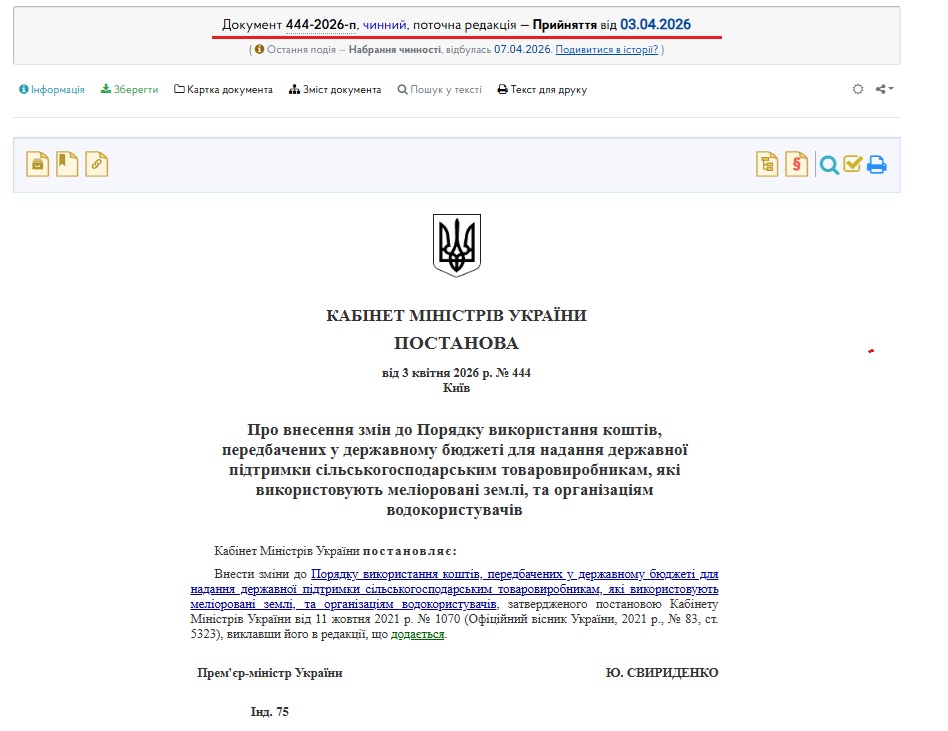The height and width of the screenshot is (731, 948).
Task: Open linked Порядку використання коштів document
Action: point(454,589)
